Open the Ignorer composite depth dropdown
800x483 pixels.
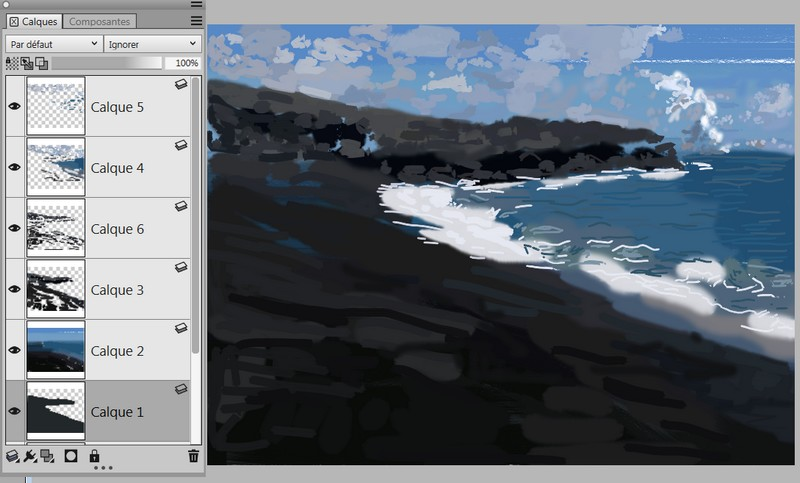[152, 44]
